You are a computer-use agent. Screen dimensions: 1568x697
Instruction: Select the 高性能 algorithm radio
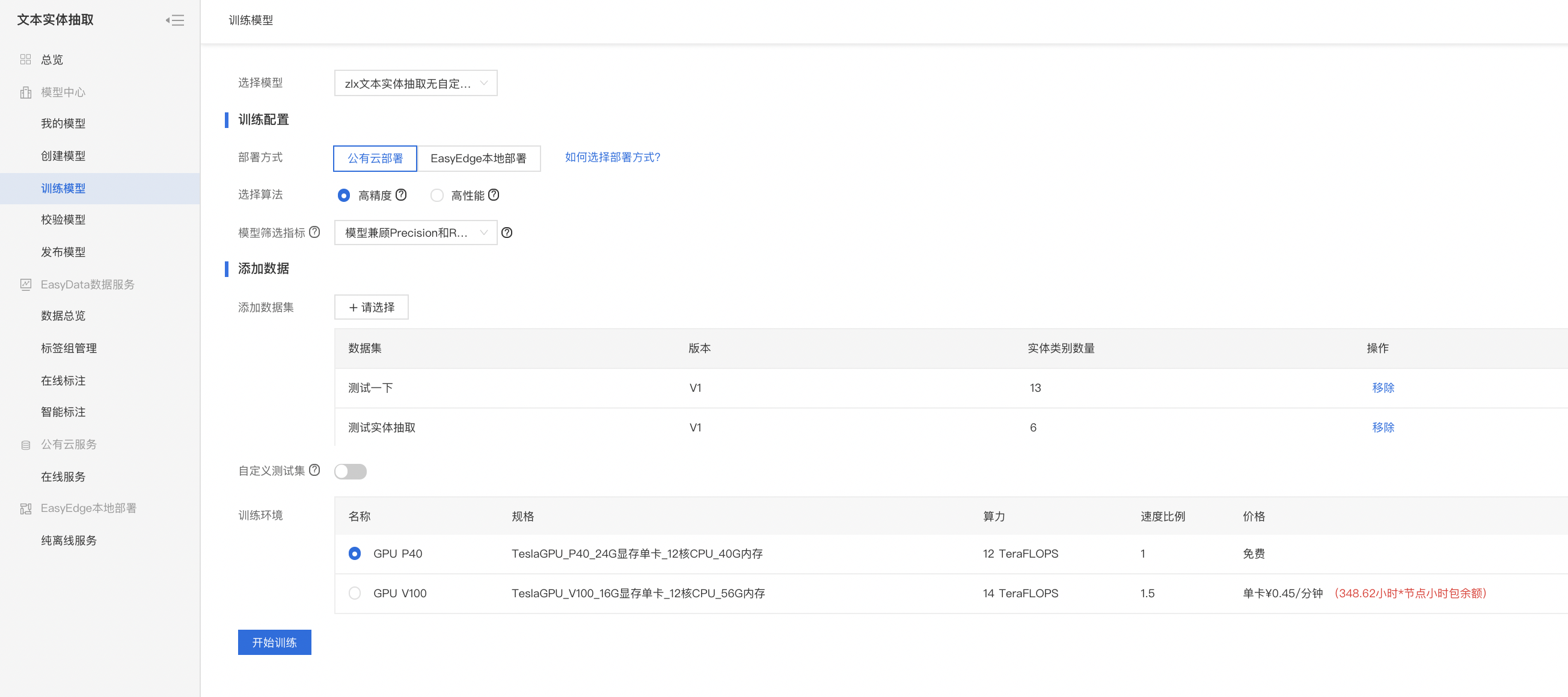pos(437,195)
